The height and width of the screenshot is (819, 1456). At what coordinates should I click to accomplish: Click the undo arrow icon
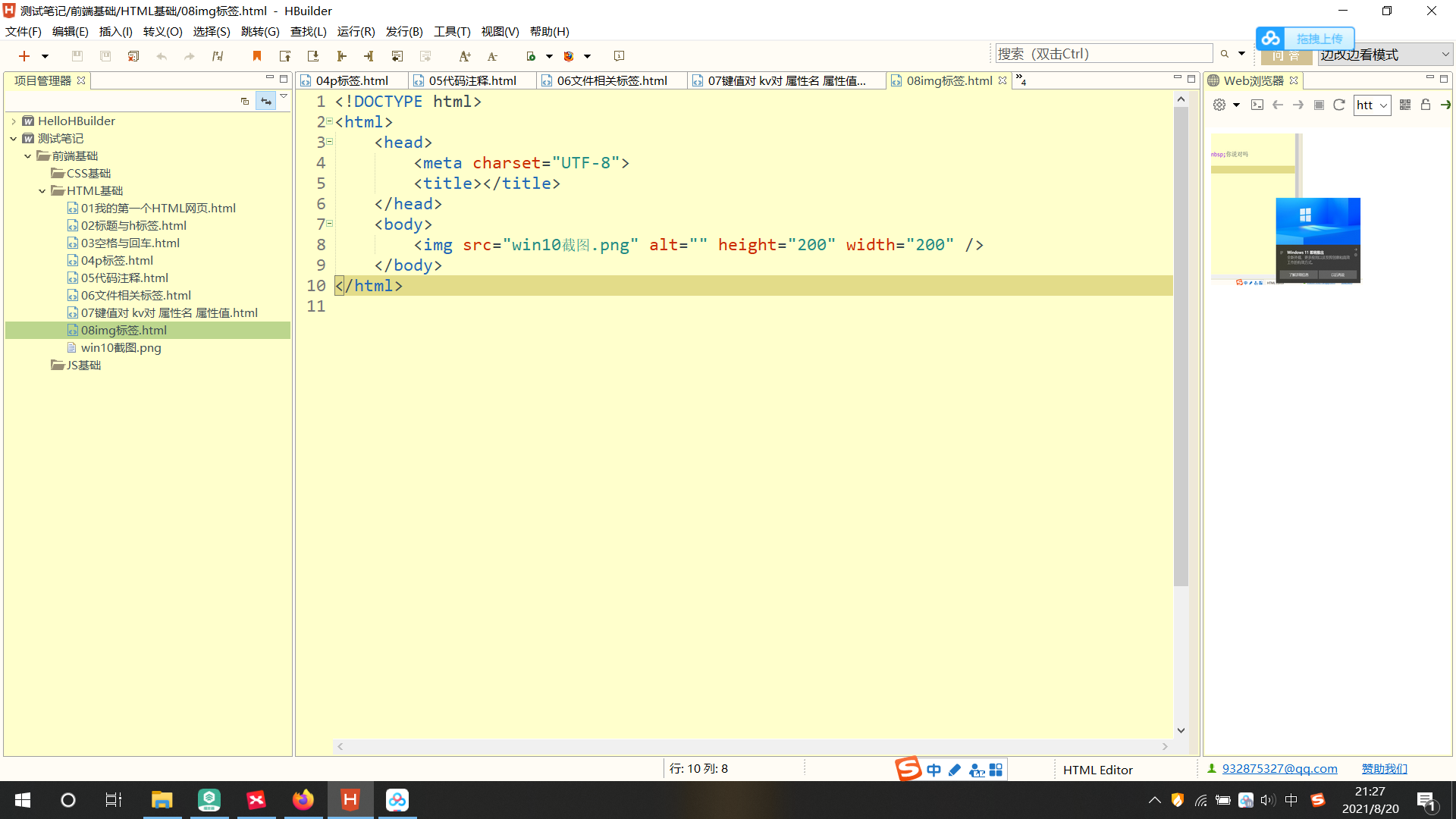coord(162,55)
